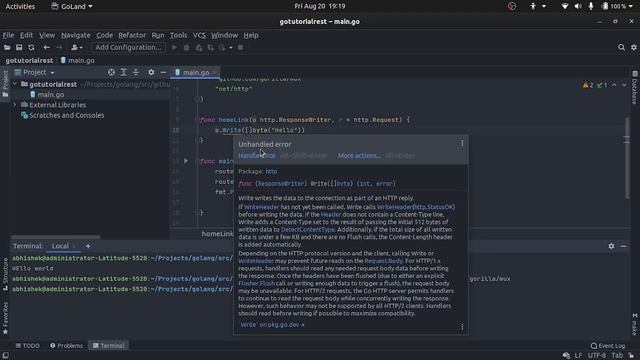This screenshot has height=360, width=640.
Task: Hide the Terminal panel
Action: click(x=624, y=246)
